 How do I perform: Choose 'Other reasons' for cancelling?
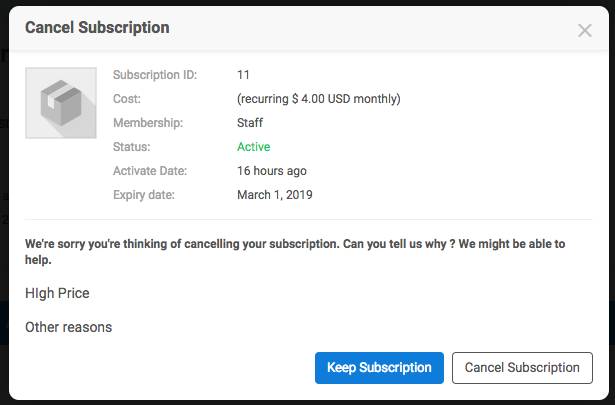click(69, 327)
